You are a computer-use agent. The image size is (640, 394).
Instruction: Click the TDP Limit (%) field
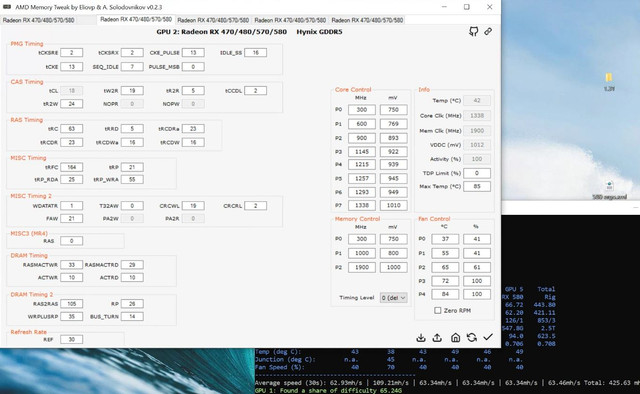[x=477, y=173]
